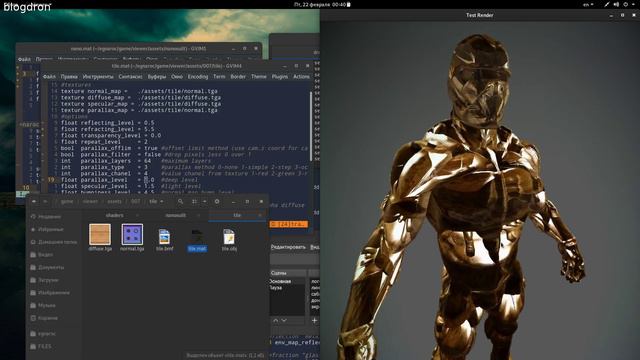The width and height of the screenshot is (640, 360).
Task: Close the nanosuit tab
Action: tap(199, 215)
